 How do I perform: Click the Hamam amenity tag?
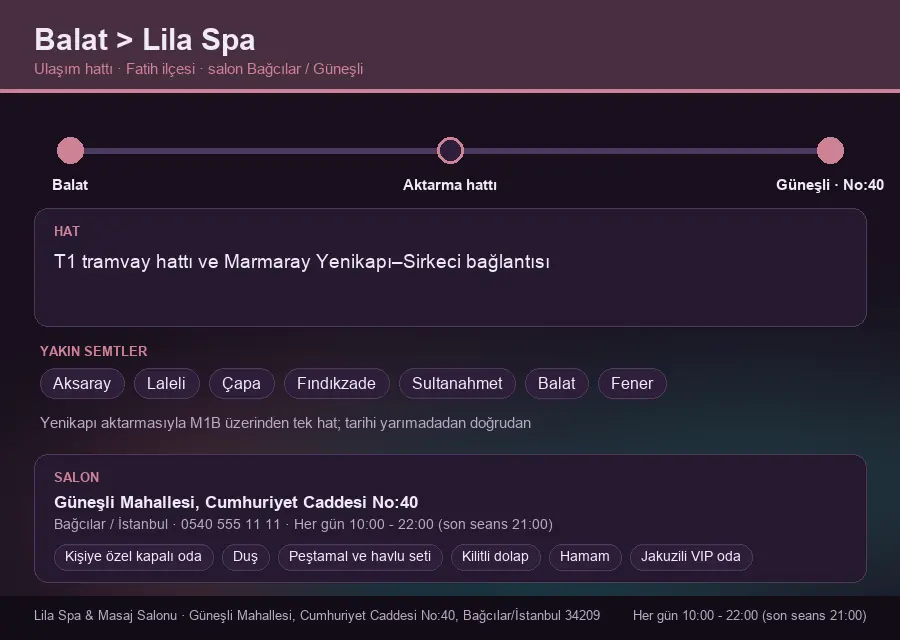[585, 557]
